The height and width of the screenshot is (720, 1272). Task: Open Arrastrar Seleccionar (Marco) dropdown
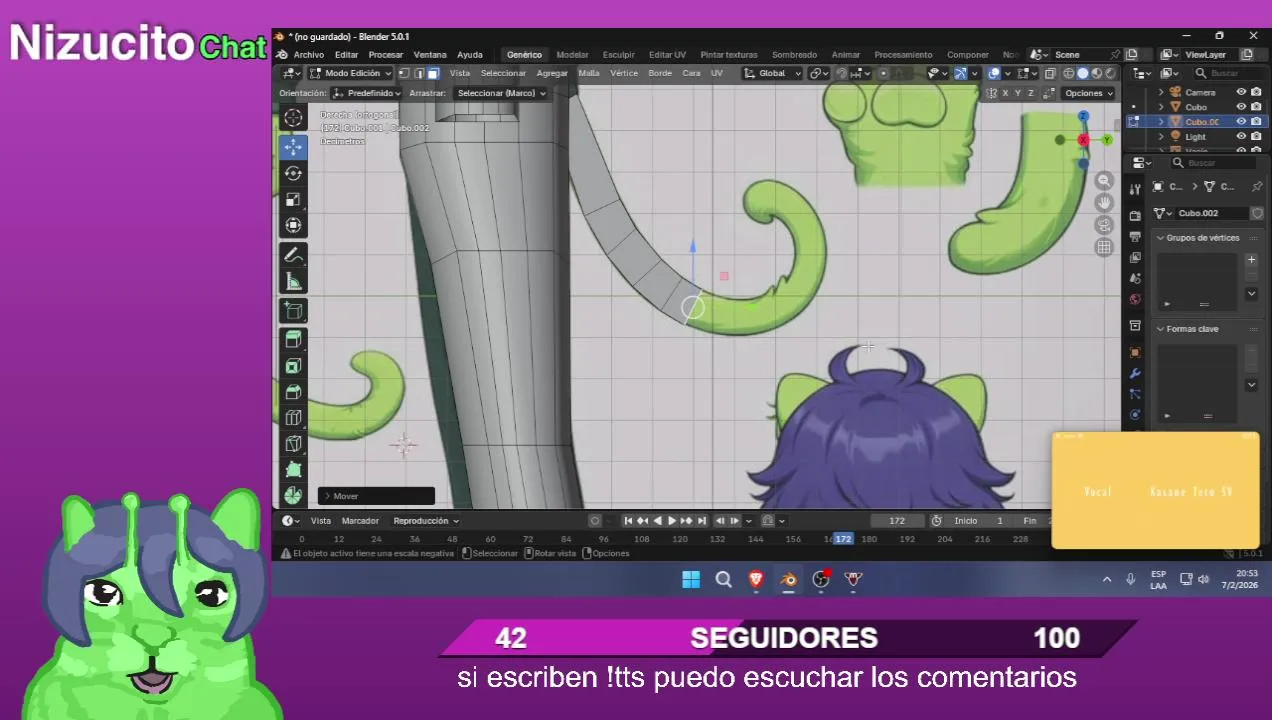click(501, 93)
